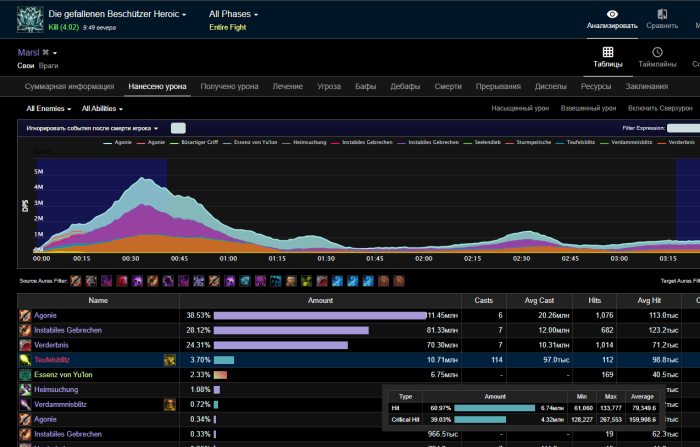Click the Включить Сверхурон link
Screen dimensions: 700x447
pos(658,108)
